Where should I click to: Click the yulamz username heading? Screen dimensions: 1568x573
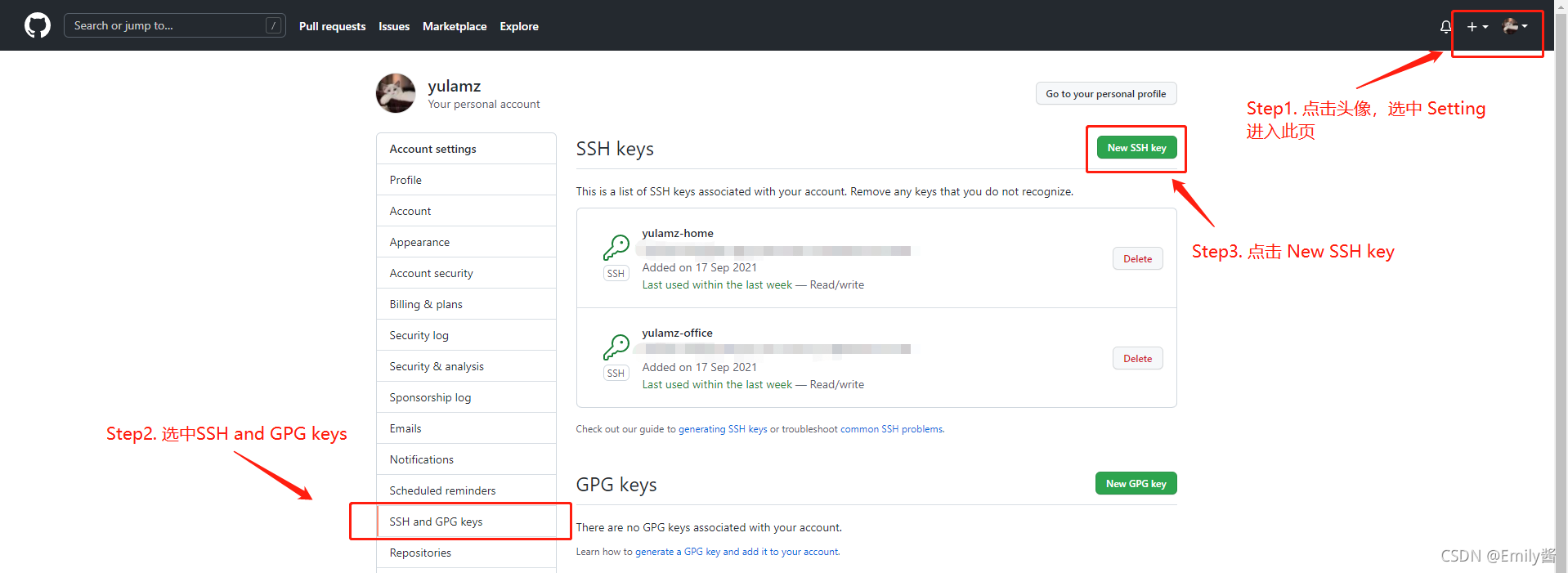pos(455,86)
